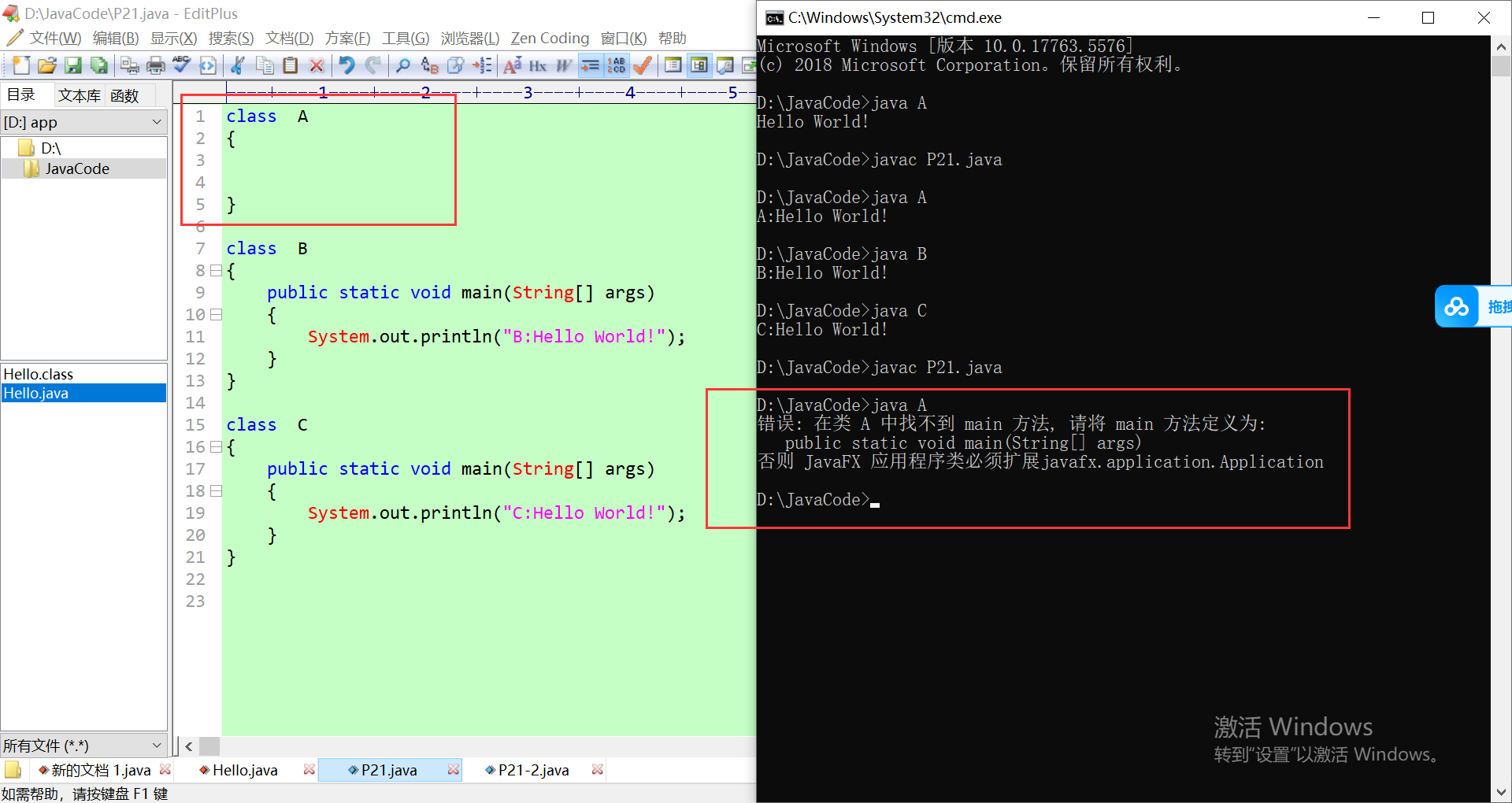The image size is (1512, 803).
Task: Open the 显示(X) menu
Action: point(173,38)
